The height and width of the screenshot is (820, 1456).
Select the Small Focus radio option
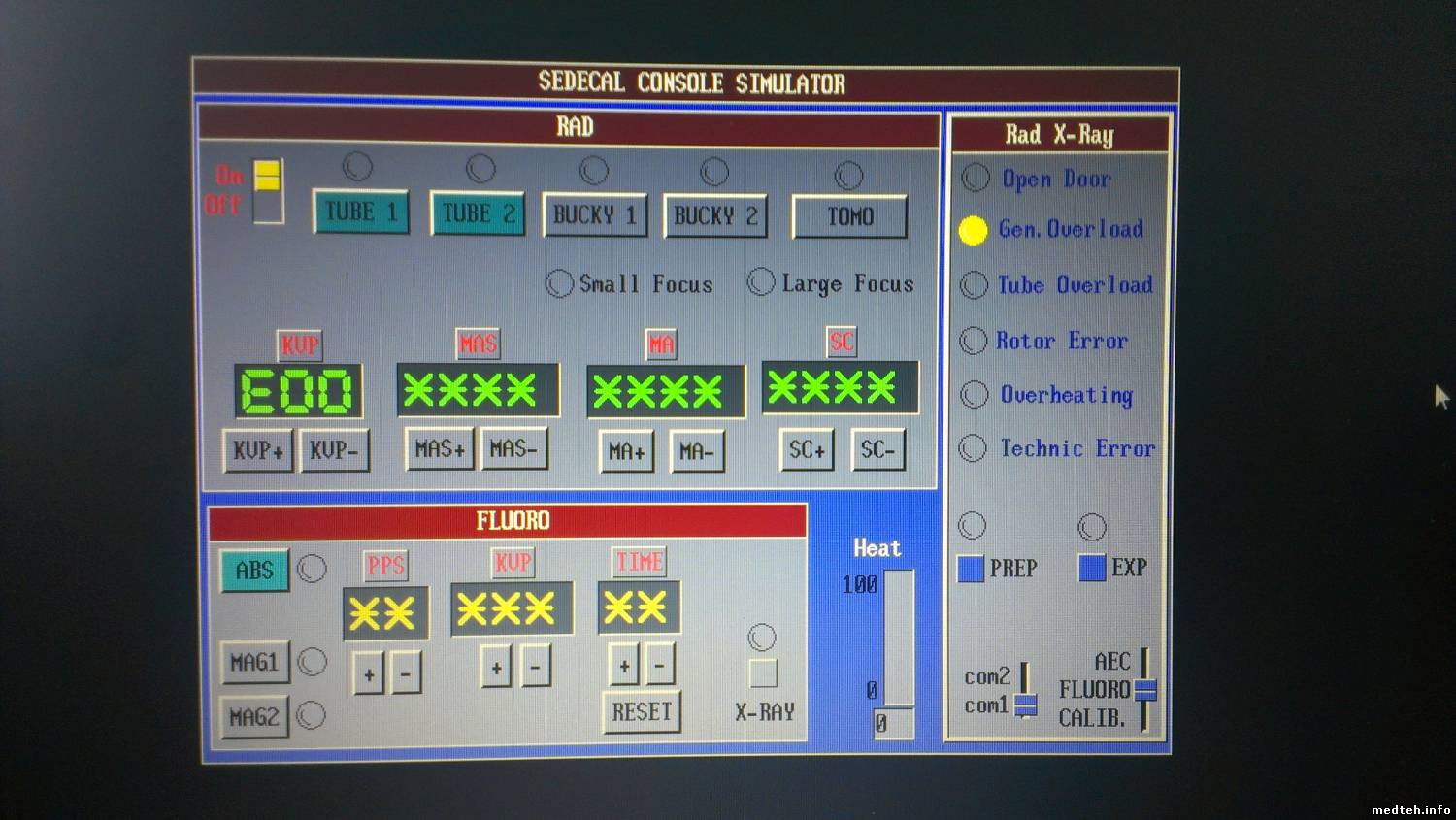pyautogui.click(x=559, y=283)
